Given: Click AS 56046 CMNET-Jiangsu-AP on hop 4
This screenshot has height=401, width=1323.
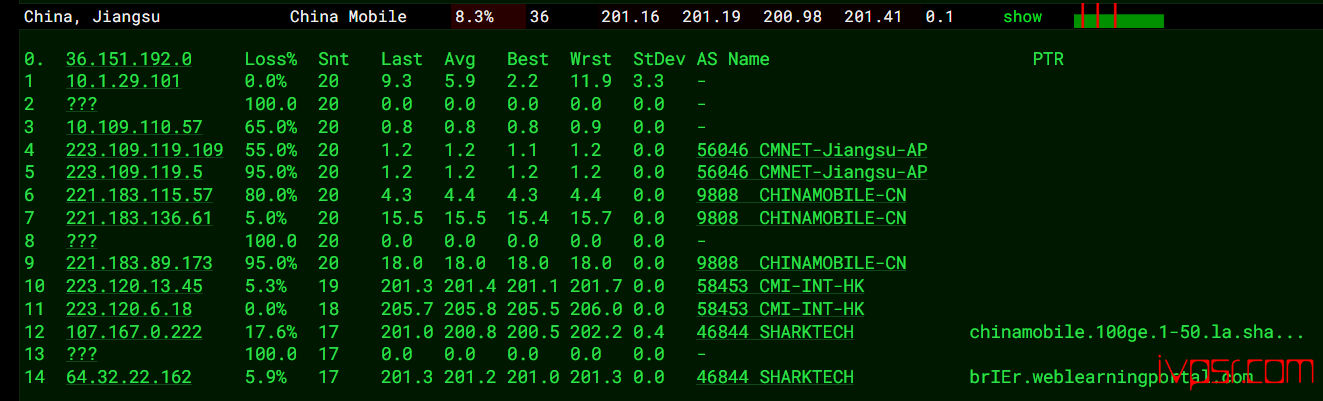Looking at the screenshot, I should click(812, 150).
